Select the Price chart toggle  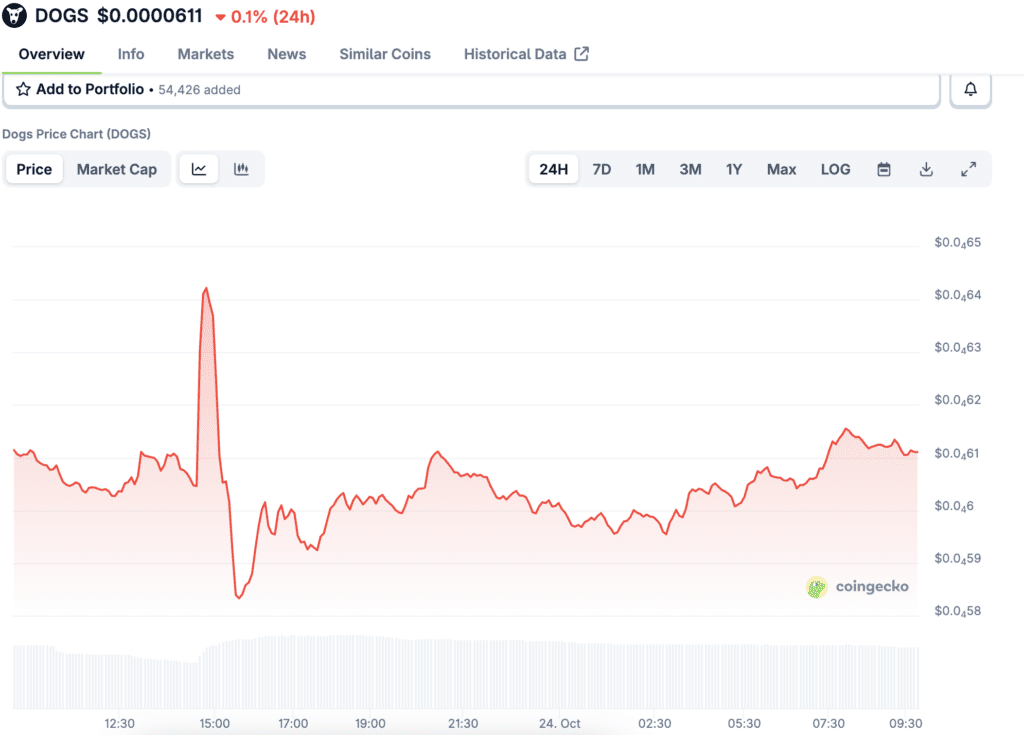[34, 169]
